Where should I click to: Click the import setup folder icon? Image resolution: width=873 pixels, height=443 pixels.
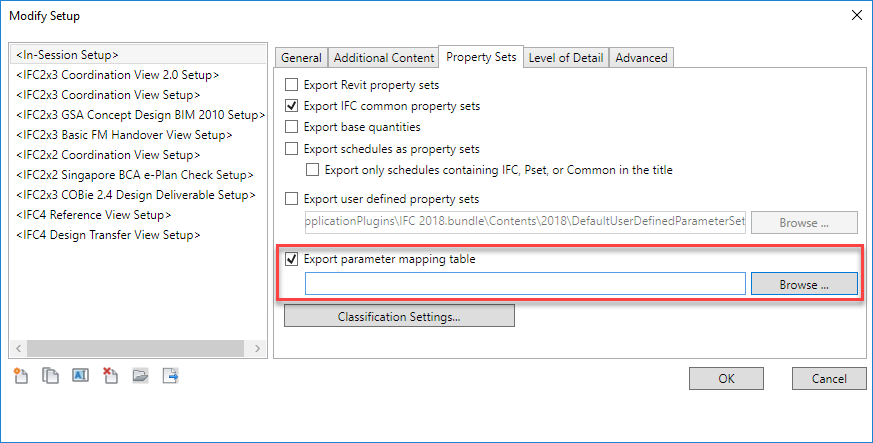[141, 376]
